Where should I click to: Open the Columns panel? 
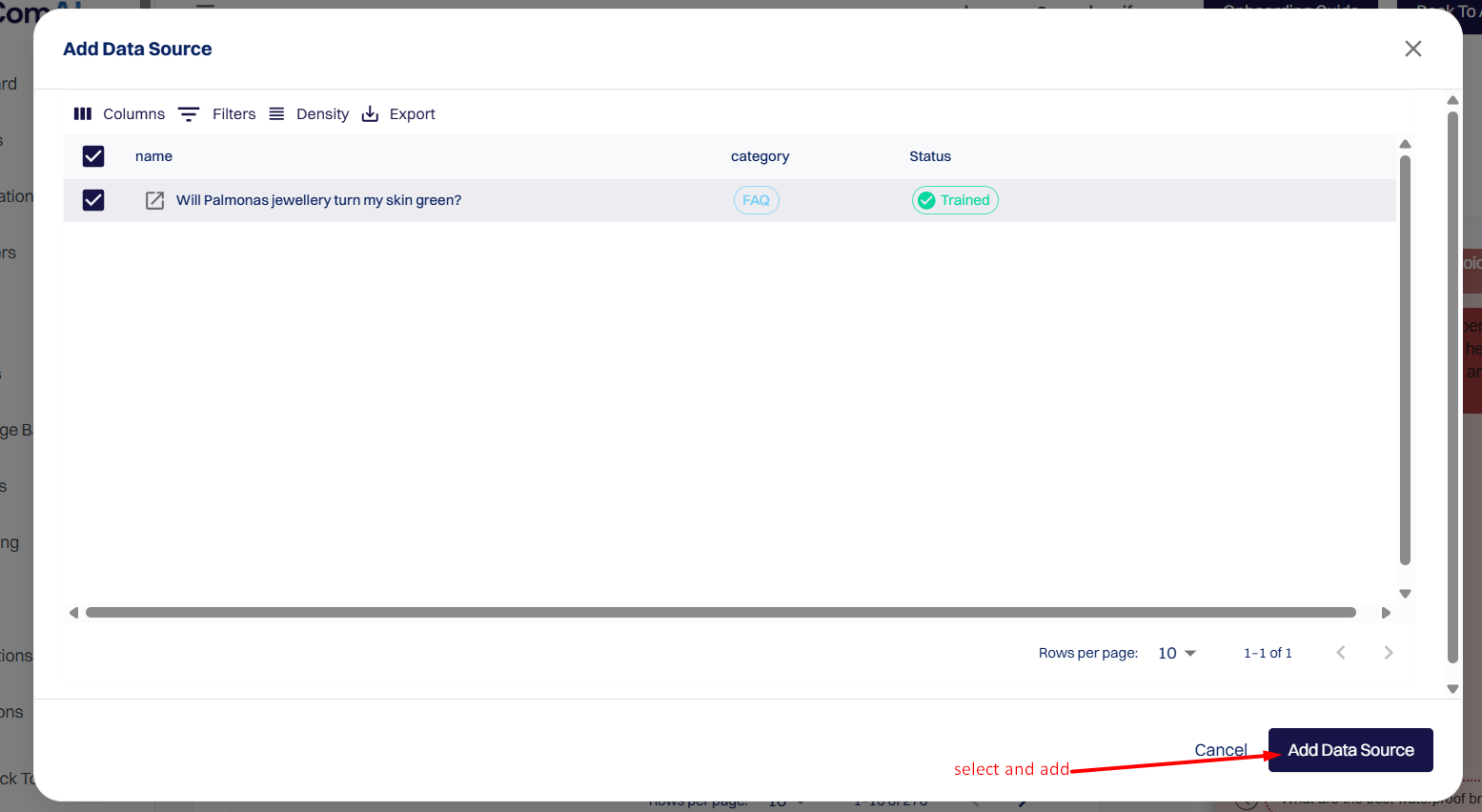click(119, 113)
